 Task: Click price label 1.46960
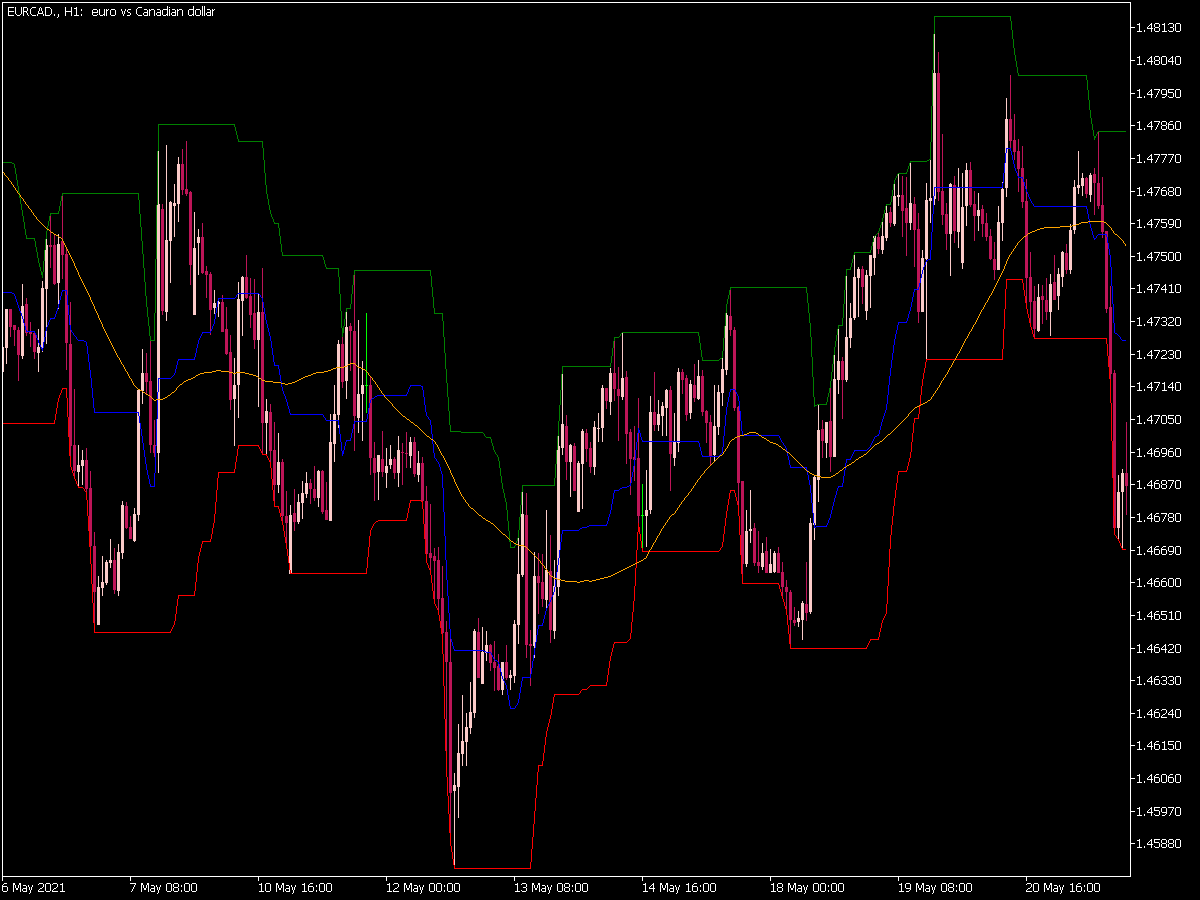point(1161,452)
